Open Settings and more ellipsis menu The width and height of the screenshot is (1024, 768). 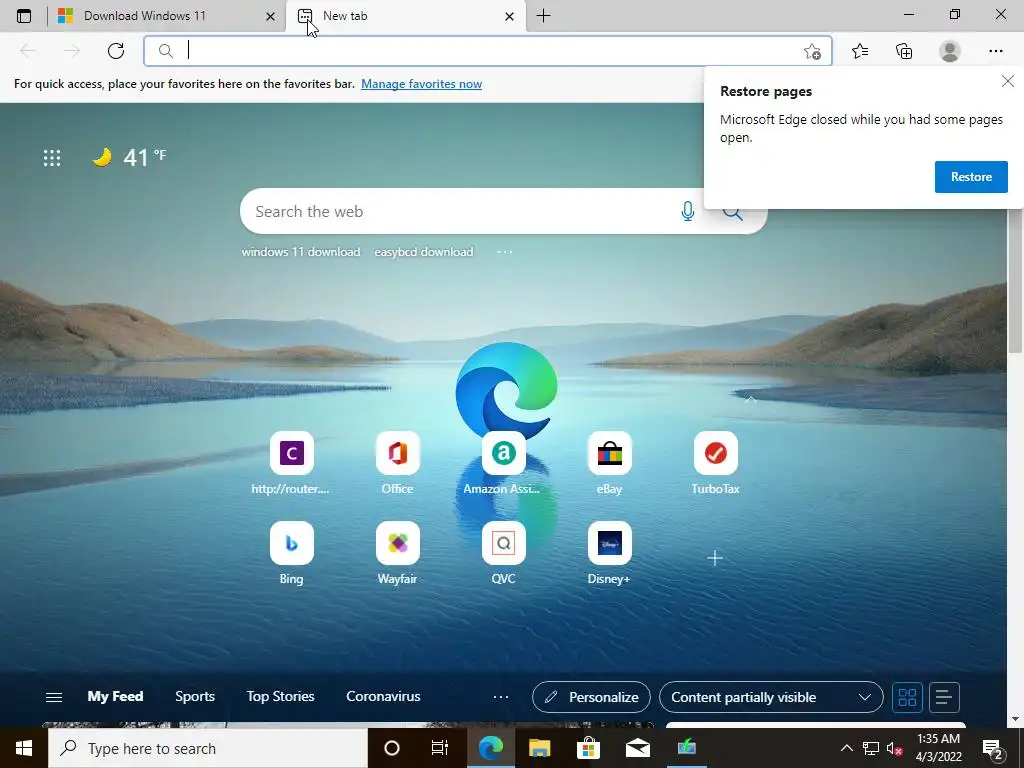pos(995,51)
